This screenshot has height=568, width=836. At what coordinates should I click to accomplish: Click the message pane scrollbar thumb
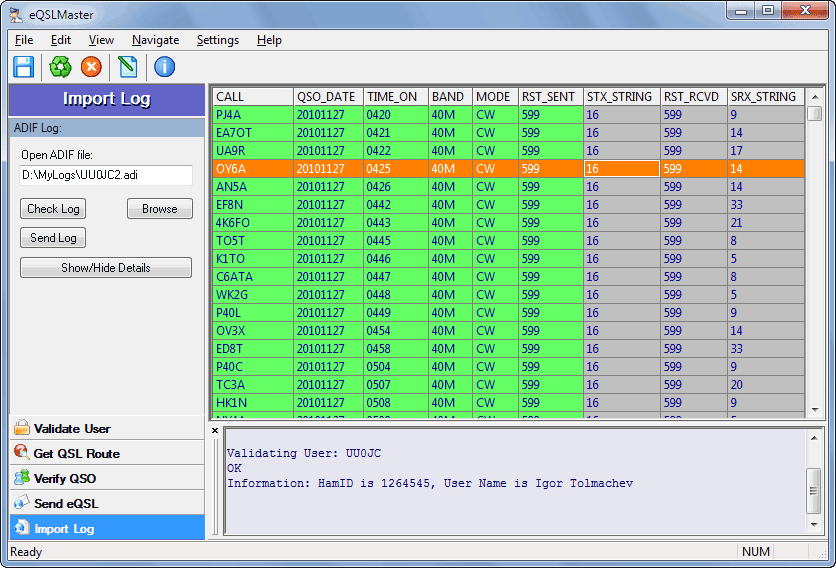click(814, 491)
